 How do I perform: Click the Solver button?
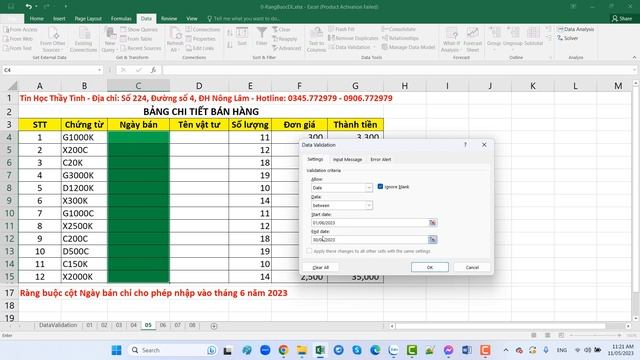coord(568,38)
